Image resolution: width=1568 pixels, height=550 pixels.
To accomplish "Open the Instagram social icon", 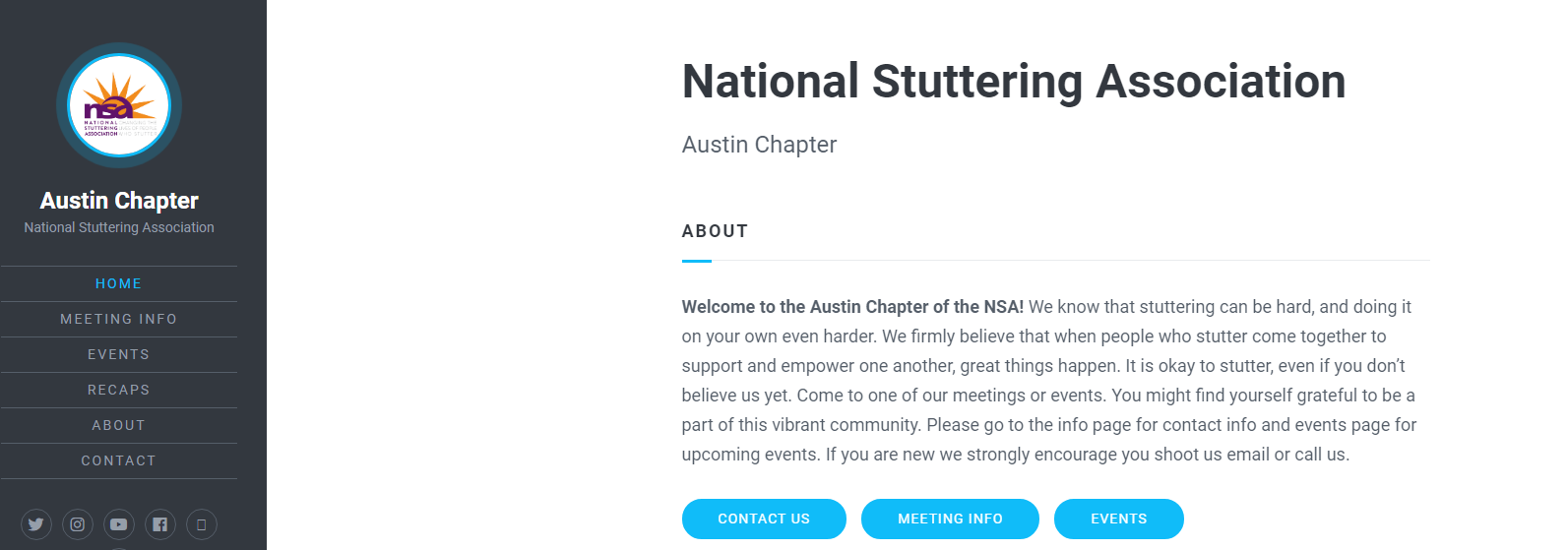I will (78, 524).
